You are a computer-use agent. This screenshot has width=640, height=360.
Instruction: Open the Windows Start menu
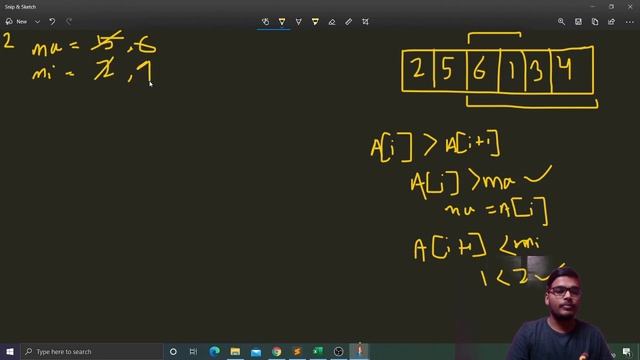(10, 351)
